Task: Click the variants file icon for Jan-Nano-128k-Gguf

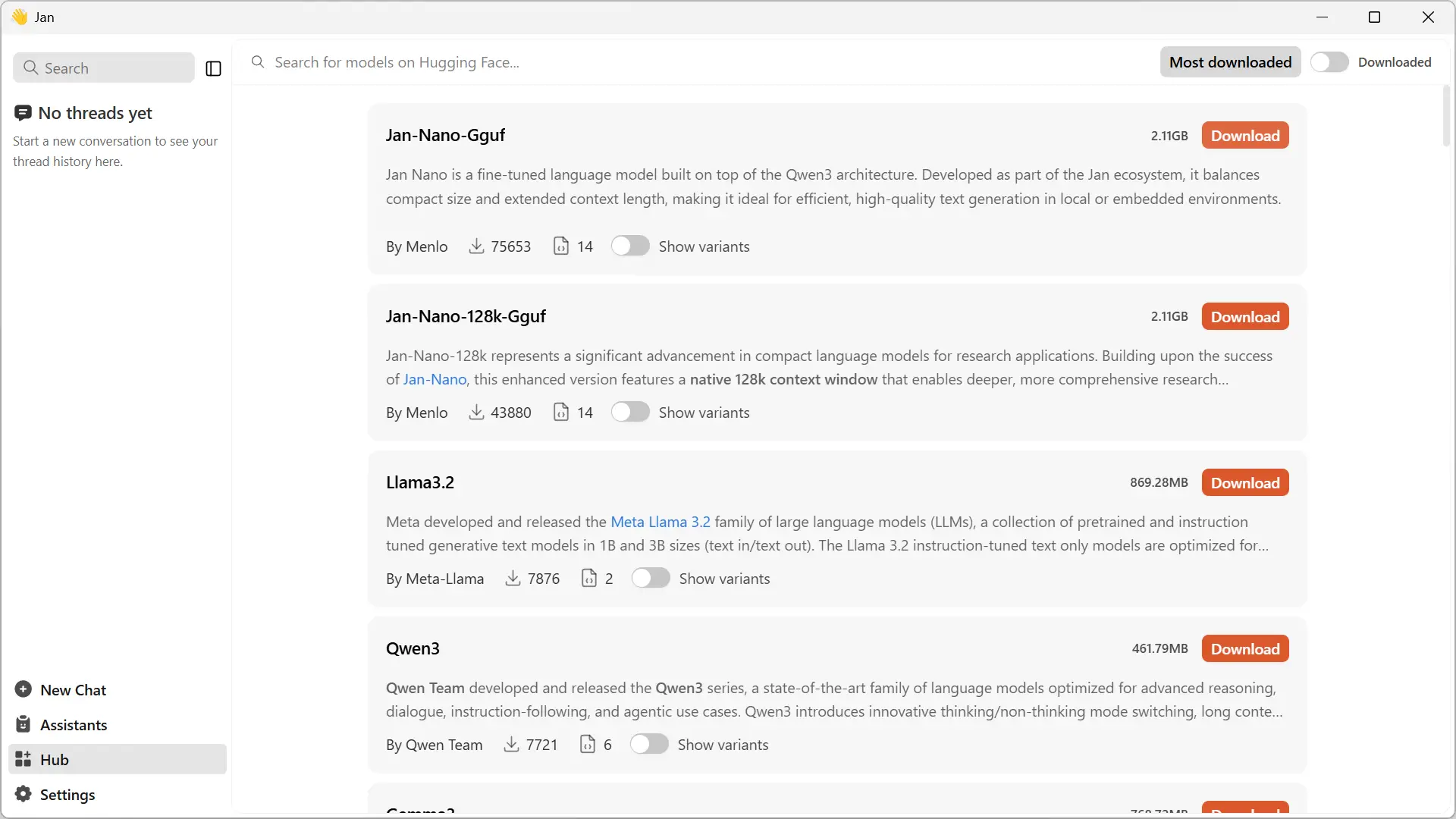Action: coord(561,413)
